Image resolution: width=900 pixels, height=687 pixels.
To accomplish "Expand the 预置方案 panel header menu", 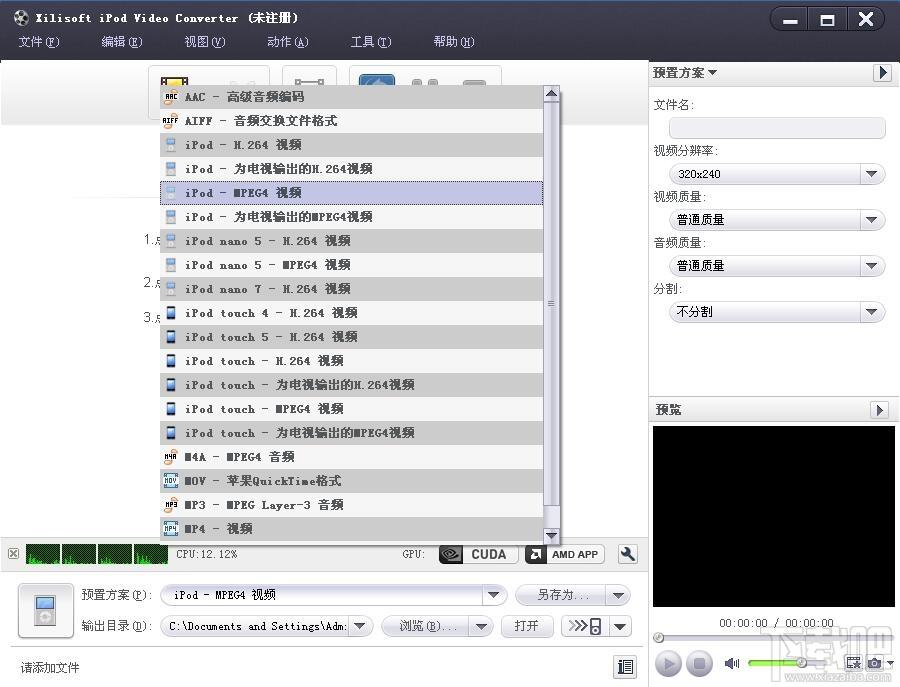I will point(685,73).
